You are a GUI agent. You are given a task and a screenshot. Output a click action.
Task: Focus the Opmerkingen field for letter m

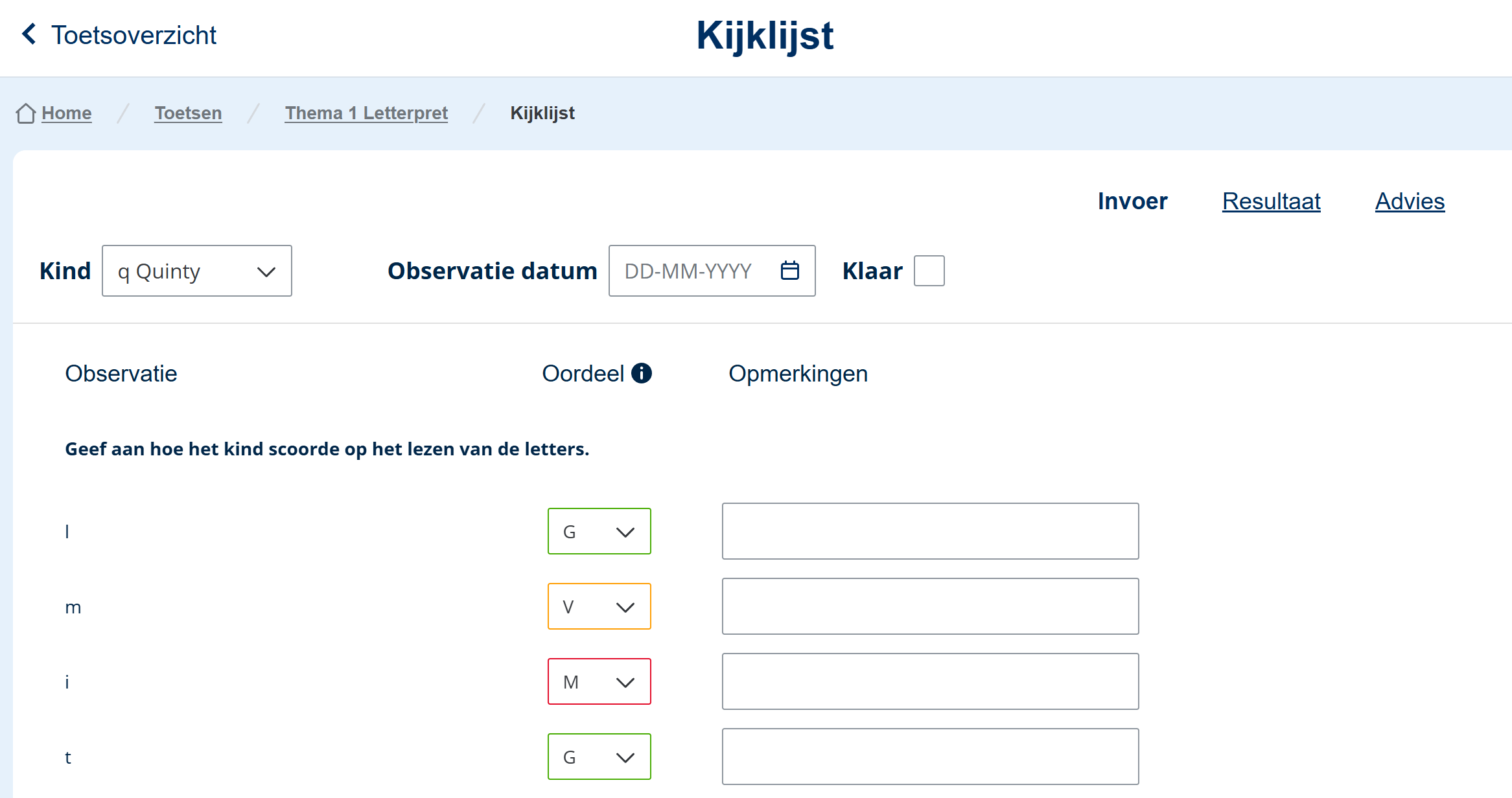(930, 607)
